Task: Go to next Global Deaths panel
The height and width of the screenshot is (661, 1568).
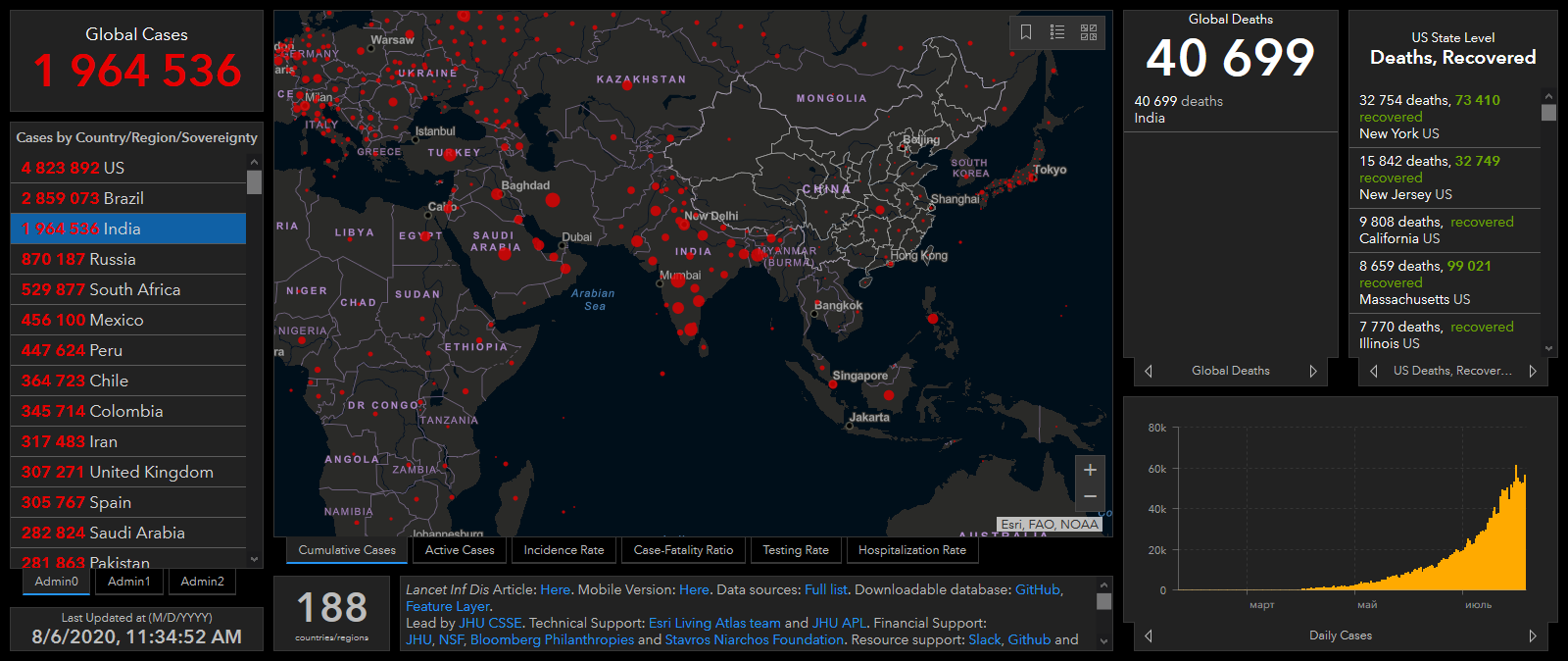Action: click(1313, 371)
